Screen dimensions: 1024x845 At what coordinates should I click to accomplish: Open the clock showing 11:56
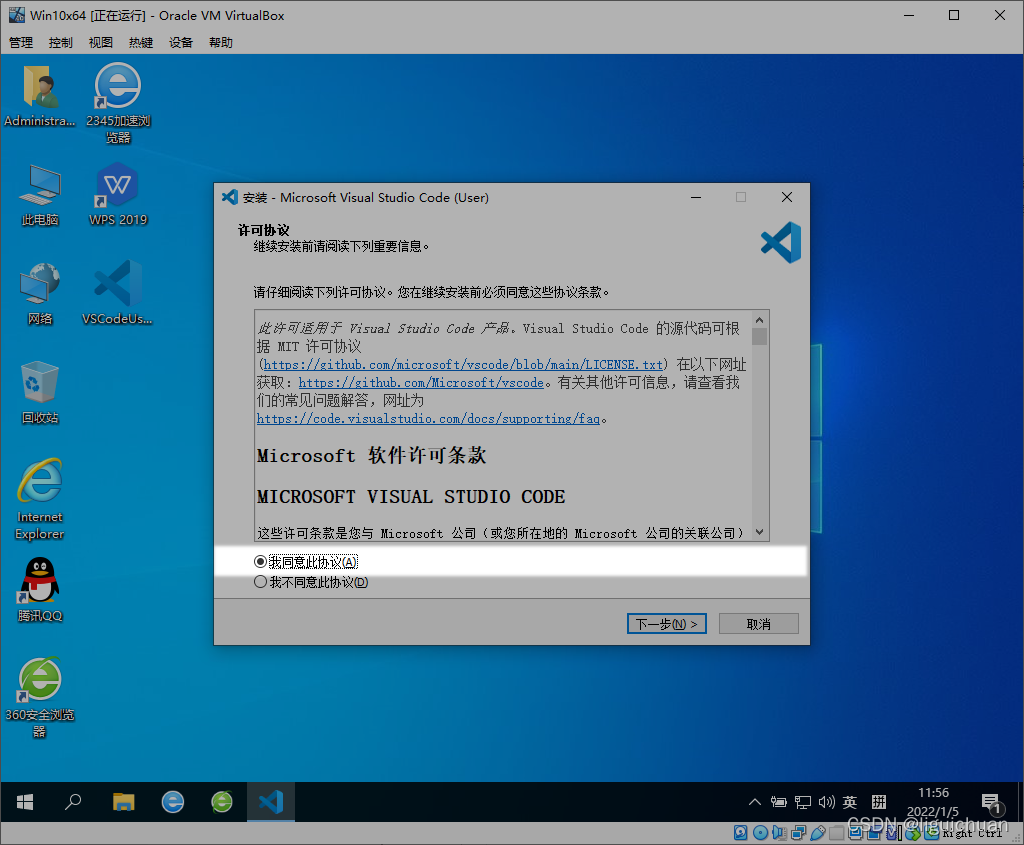[x=933, y=802]
